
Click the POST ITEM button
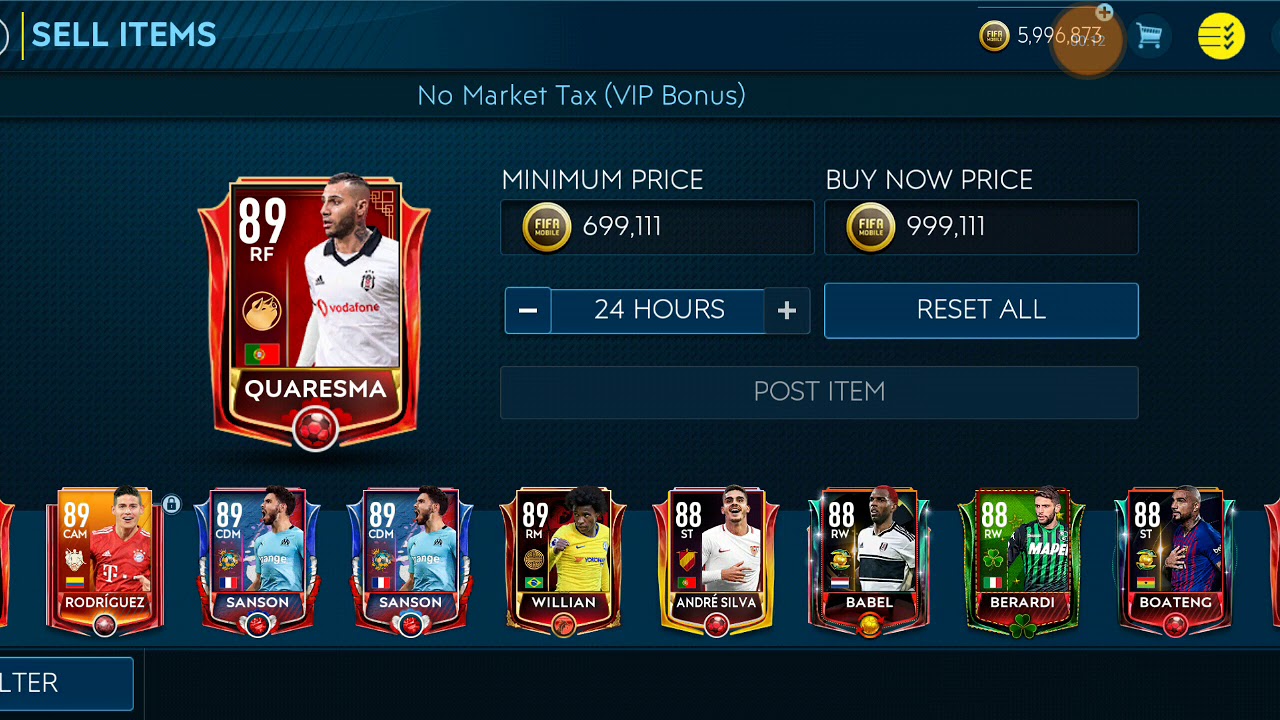pyautogui.click(x=819, y=391)
